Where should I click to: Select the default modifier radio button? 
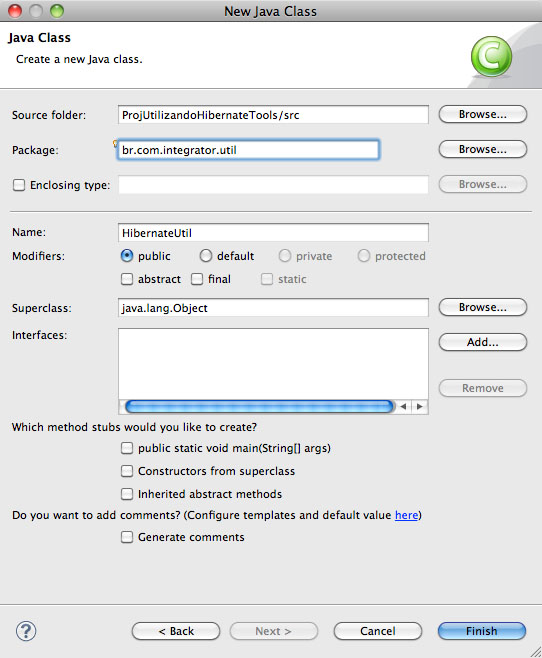coord(206,256)
